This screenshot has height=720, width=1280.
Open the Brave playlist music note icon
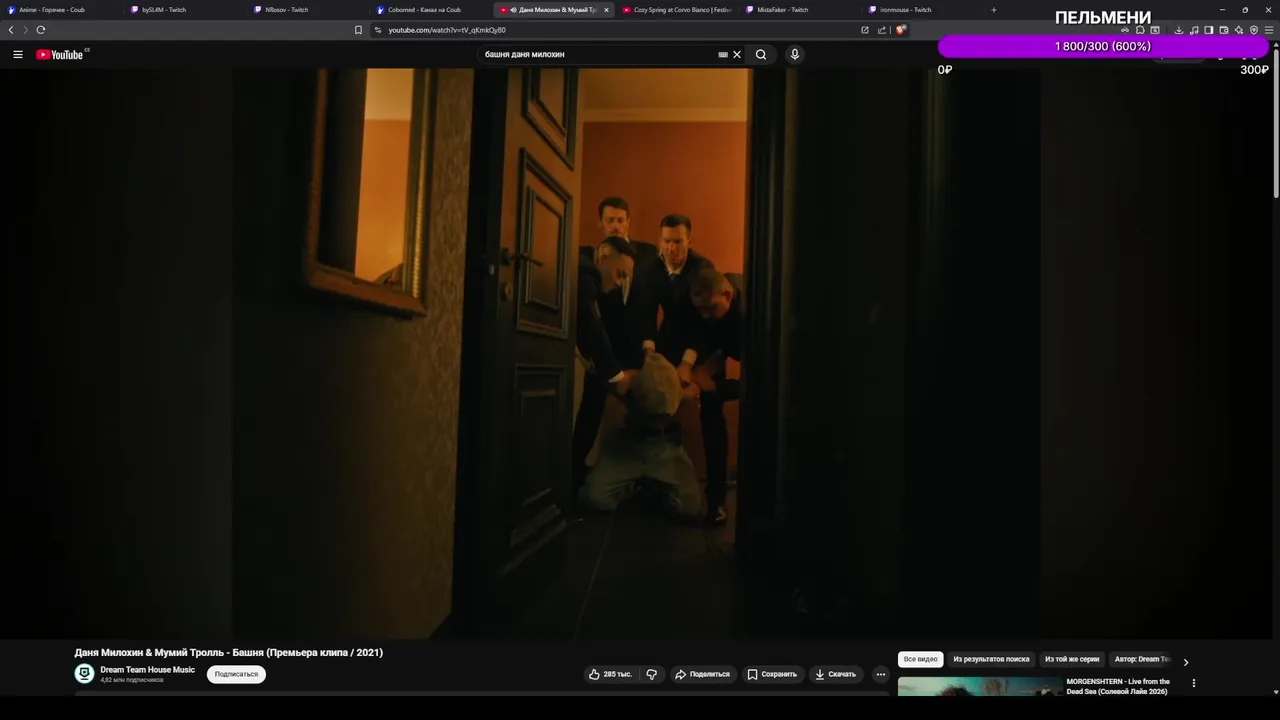tap(1194, 30)
